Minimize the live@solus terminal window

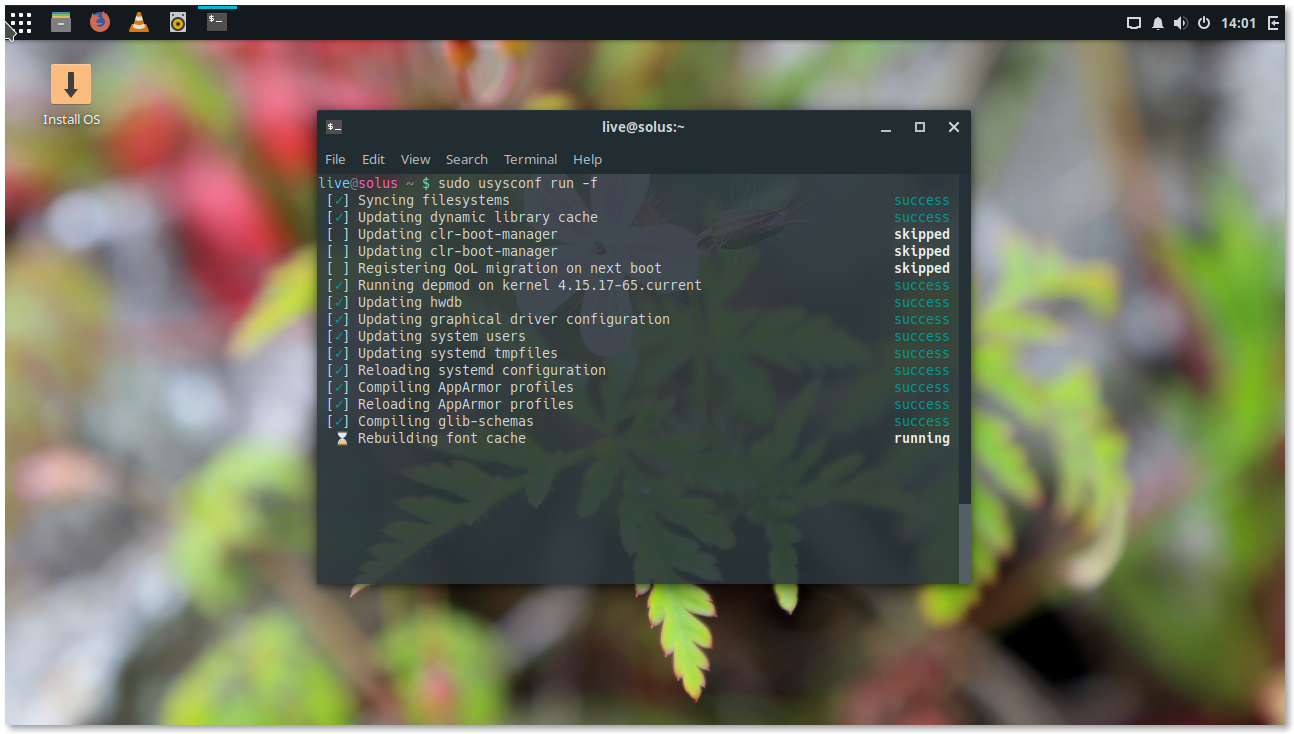pos(886,127)
